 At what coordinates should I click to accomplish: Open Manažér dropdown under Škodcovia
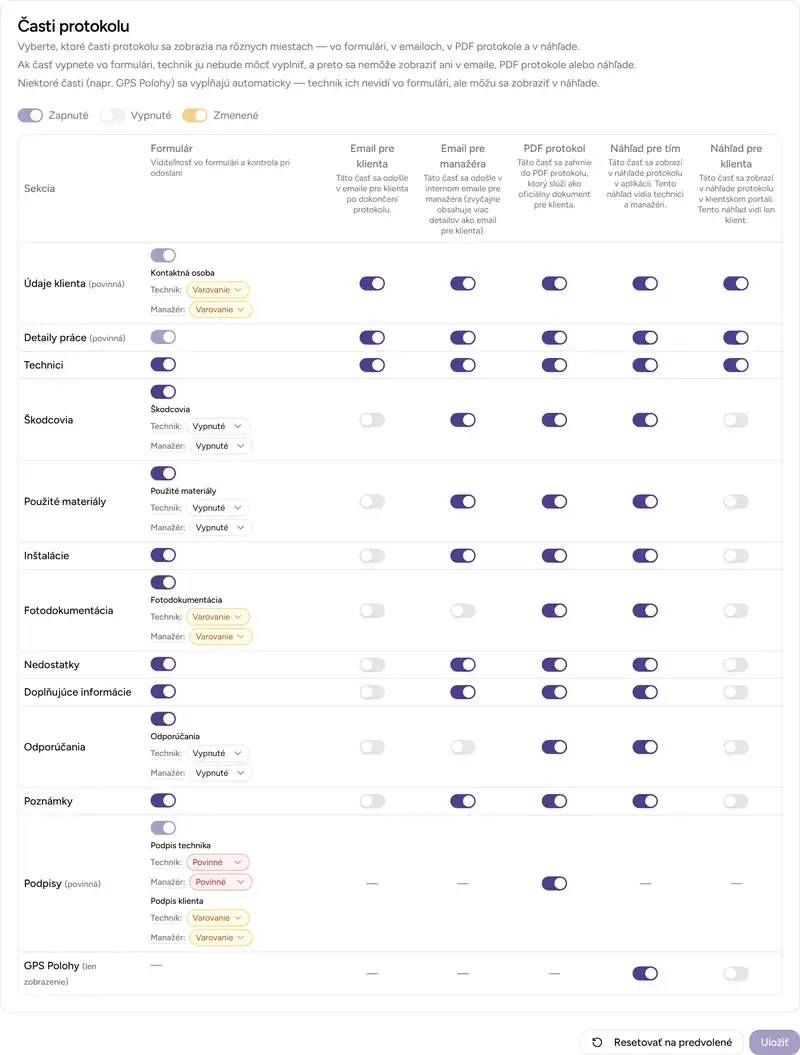tap(221, 446)
